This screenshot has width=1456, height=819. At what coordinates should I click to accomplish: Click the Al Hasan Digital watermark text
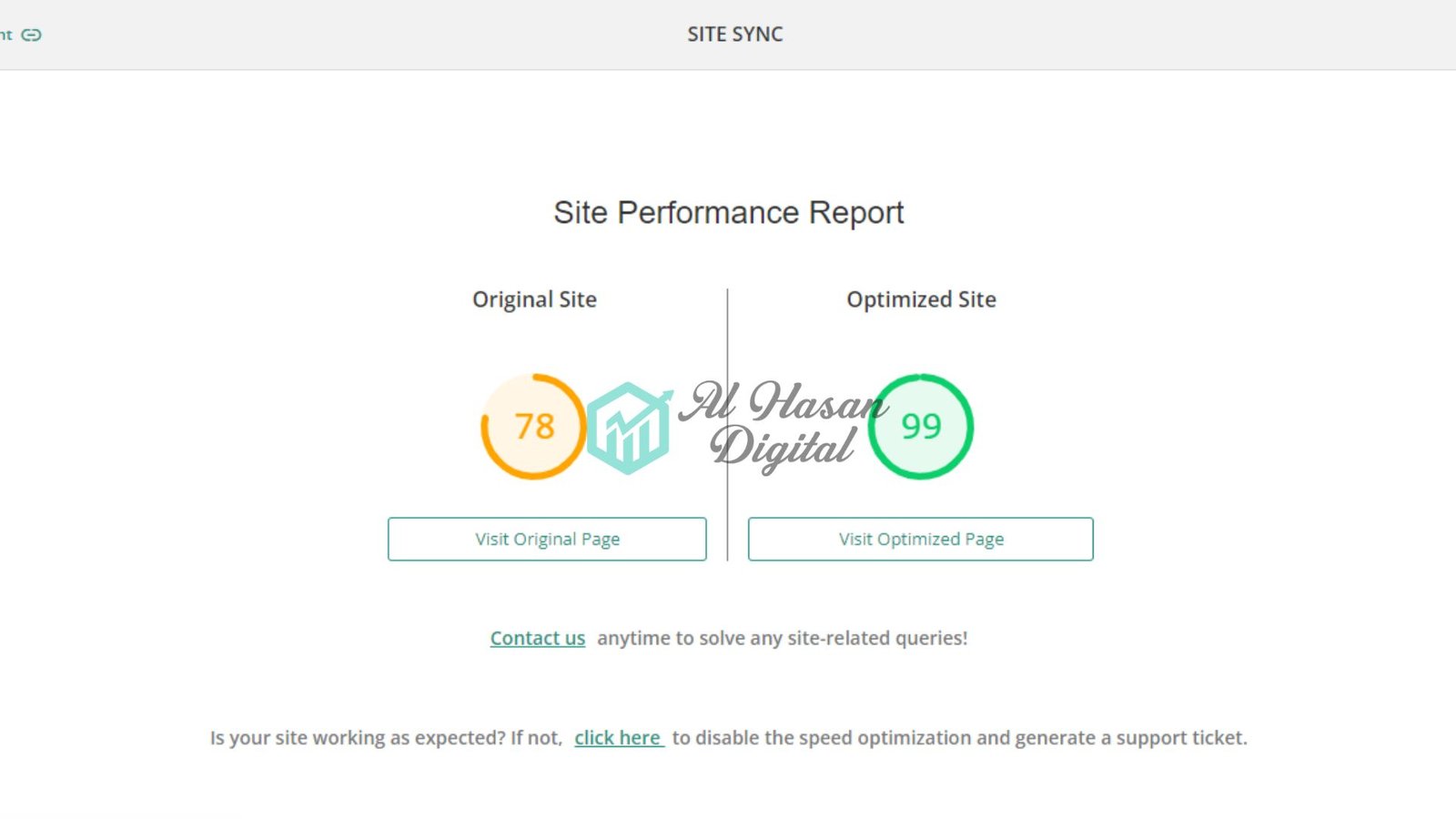pos(783,424)
